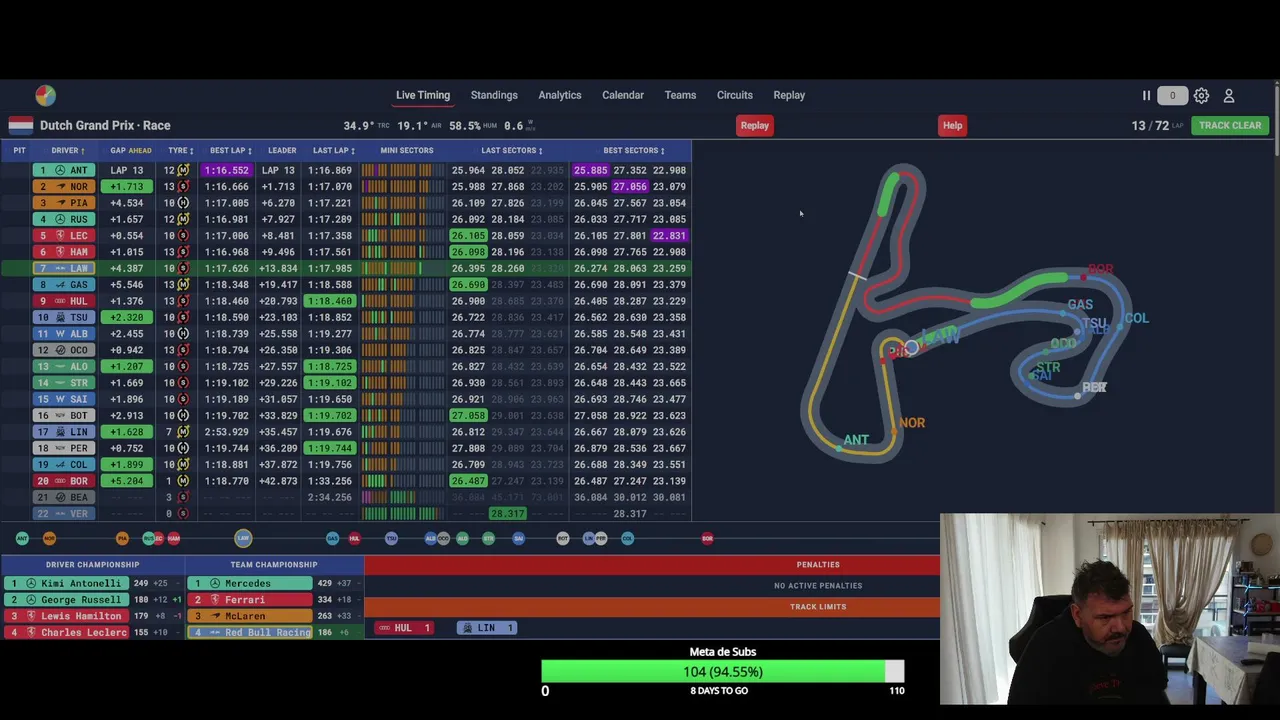1280x720 pixels.
Task: Click ANT's medium tyre icon
Action: click(183, 170)
